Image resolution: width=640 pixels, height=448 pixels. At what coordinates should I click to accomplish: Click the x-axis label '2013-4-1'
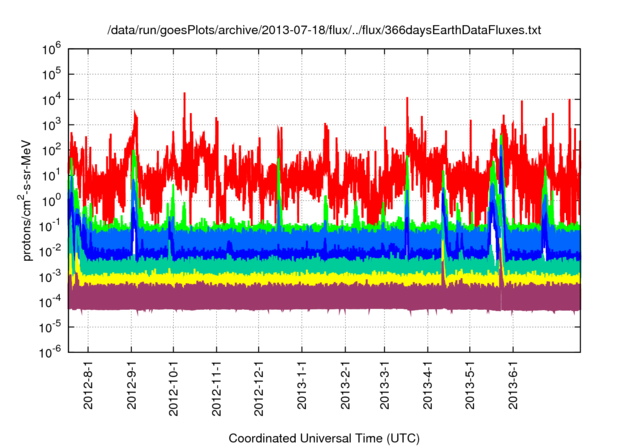coord(427,387)
